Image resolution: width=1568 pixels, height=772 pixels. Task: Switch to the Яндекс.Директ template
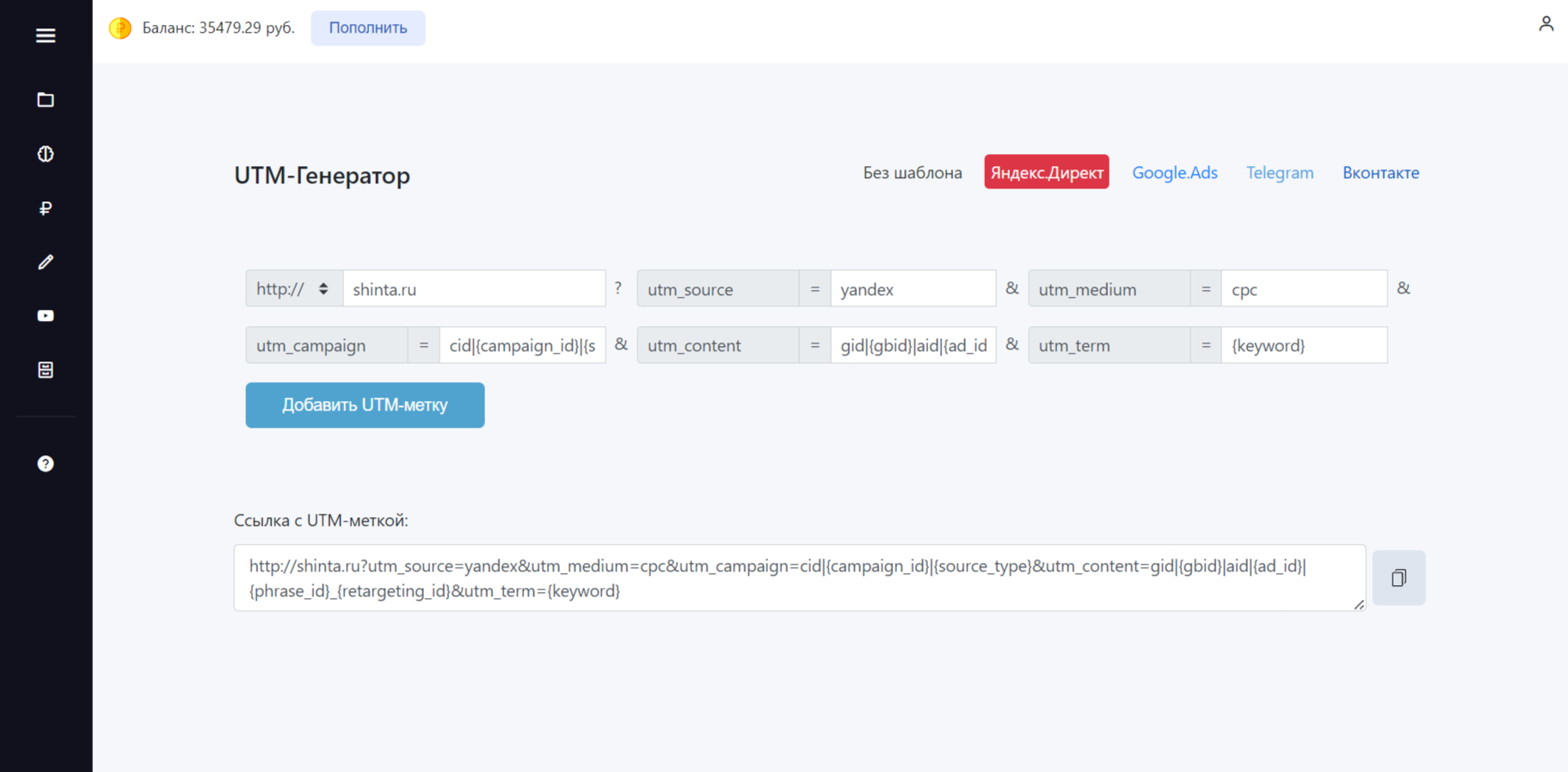click(1046, 172)
